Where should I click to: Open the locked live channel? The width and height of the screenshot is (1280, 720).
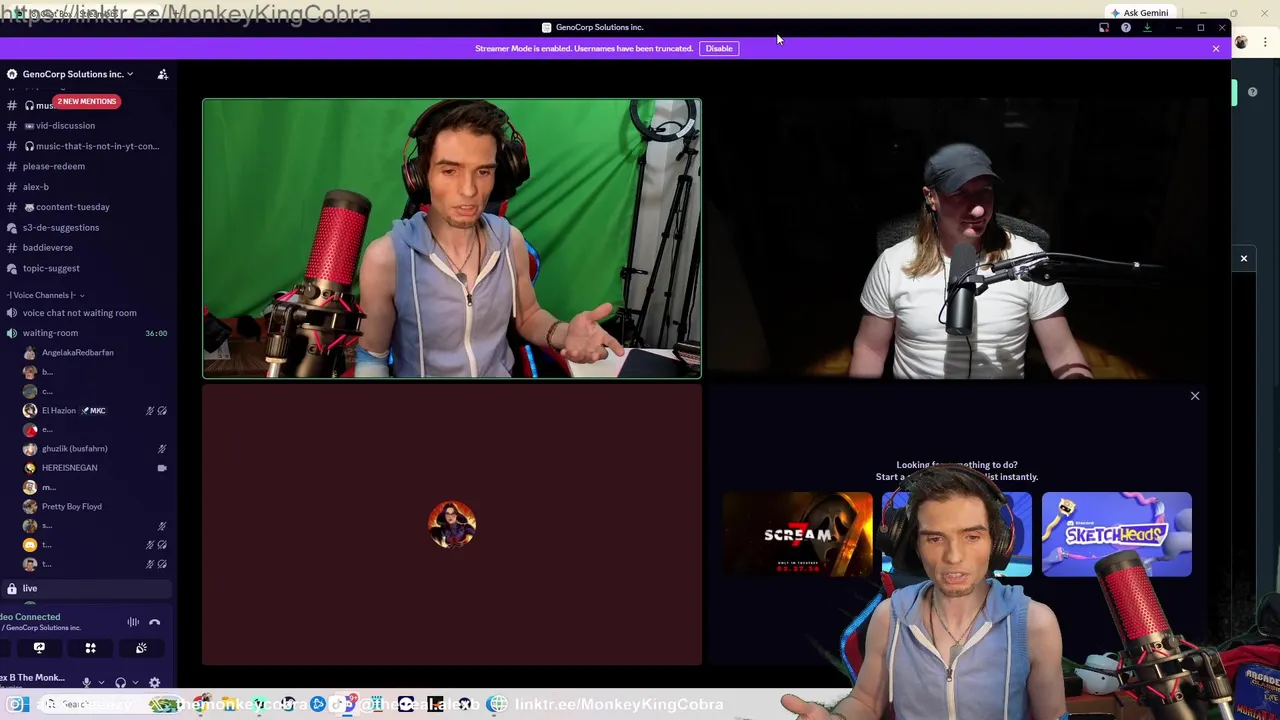87,589
